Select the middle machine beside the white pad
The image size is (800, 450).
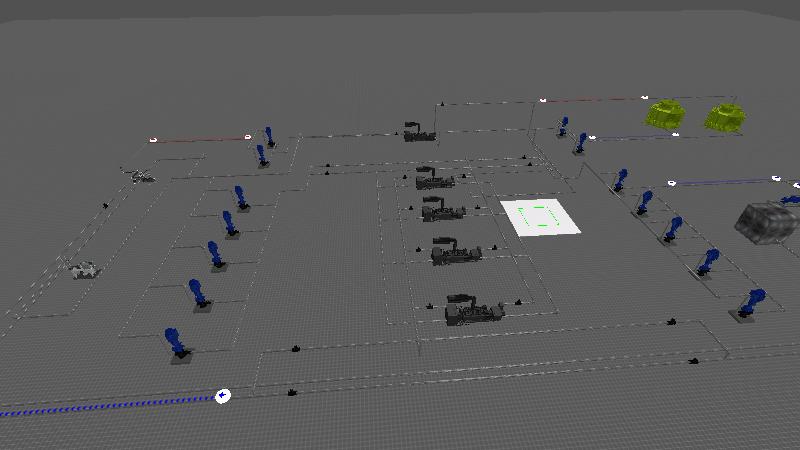point(442,211)
